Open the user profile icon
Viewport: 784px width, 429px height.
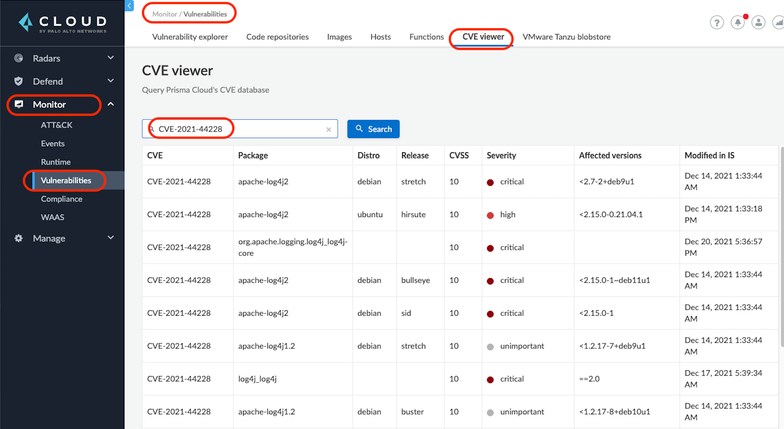click(759, 23)
